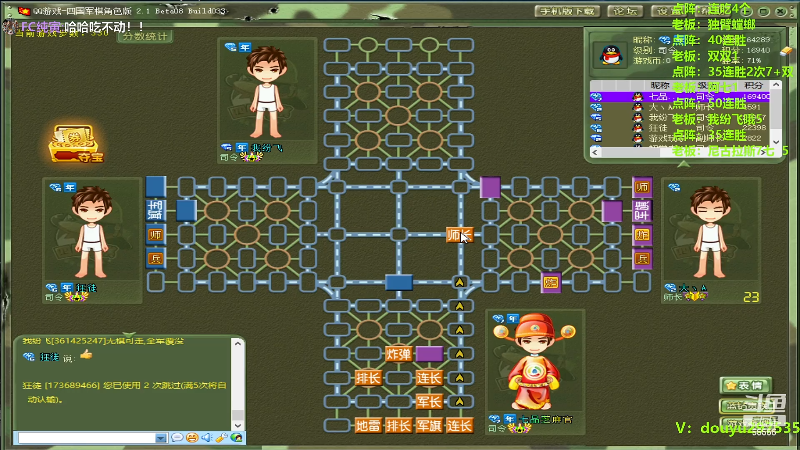Open the emoji smiley picker
This screenshot has width=800, height=450.
pos(192,438)
